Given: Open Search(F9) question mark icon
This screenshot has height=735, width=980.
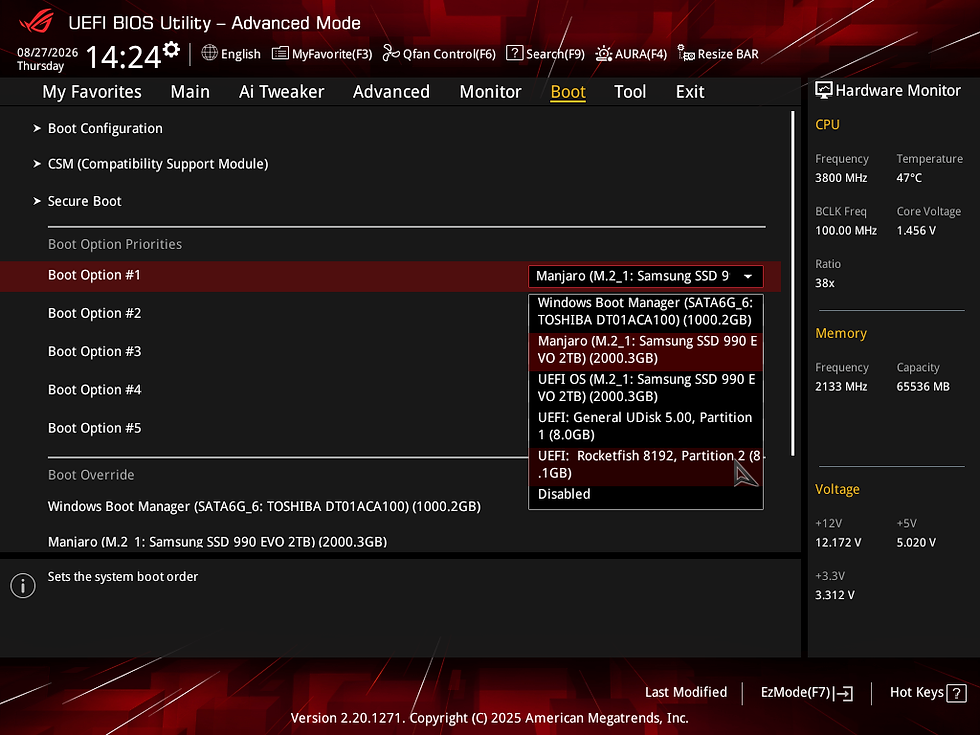Looking at the screenshot, I should click(514, 53).
